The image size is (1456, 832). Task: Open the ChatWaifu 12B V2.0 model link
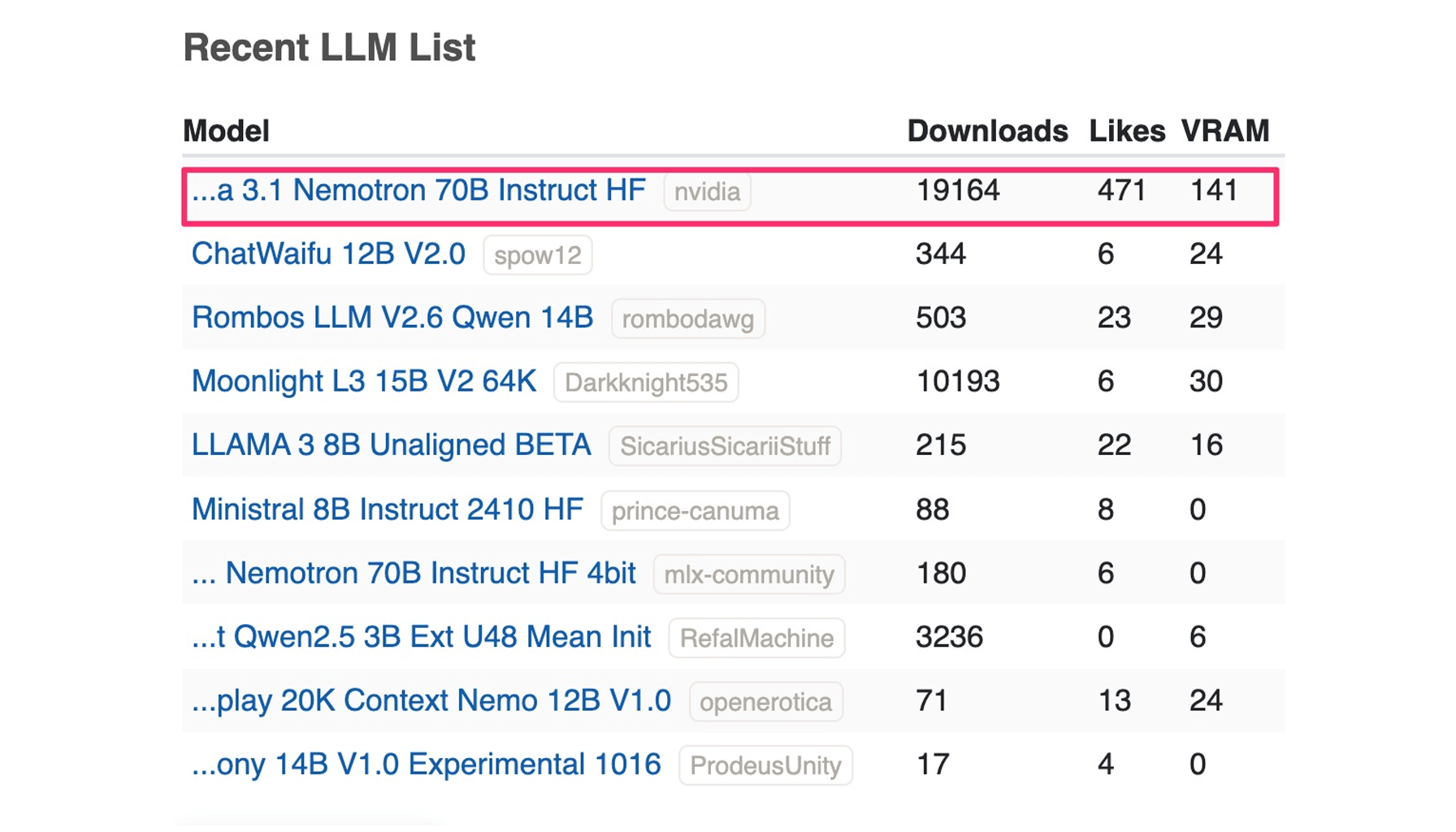point(328,254)
